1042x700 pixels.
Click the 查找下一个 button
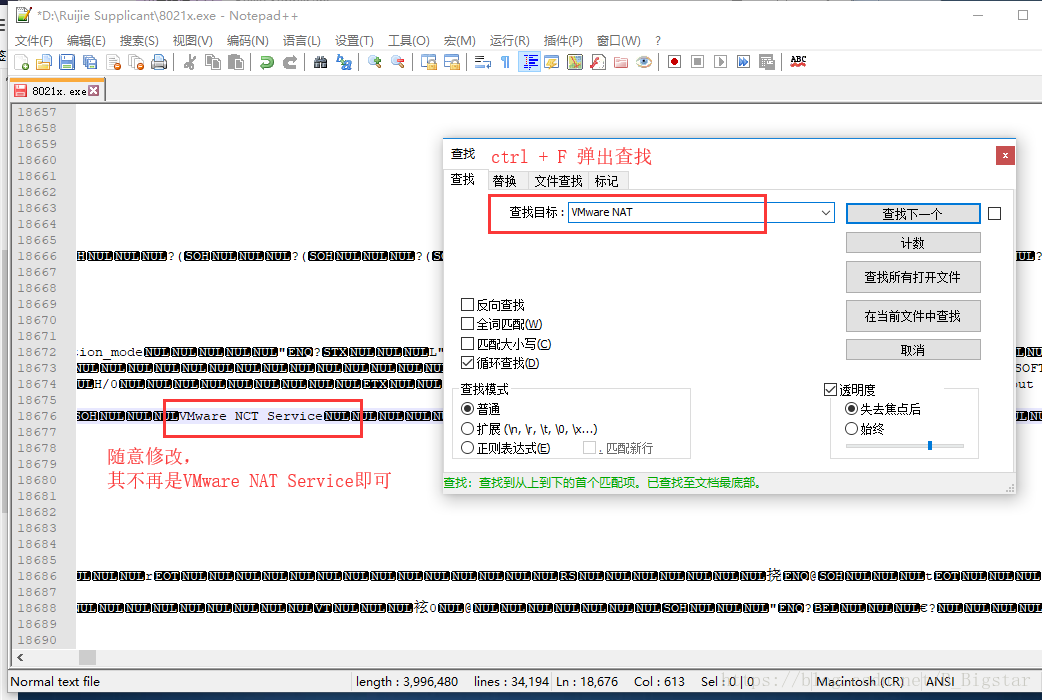(912, 213)
